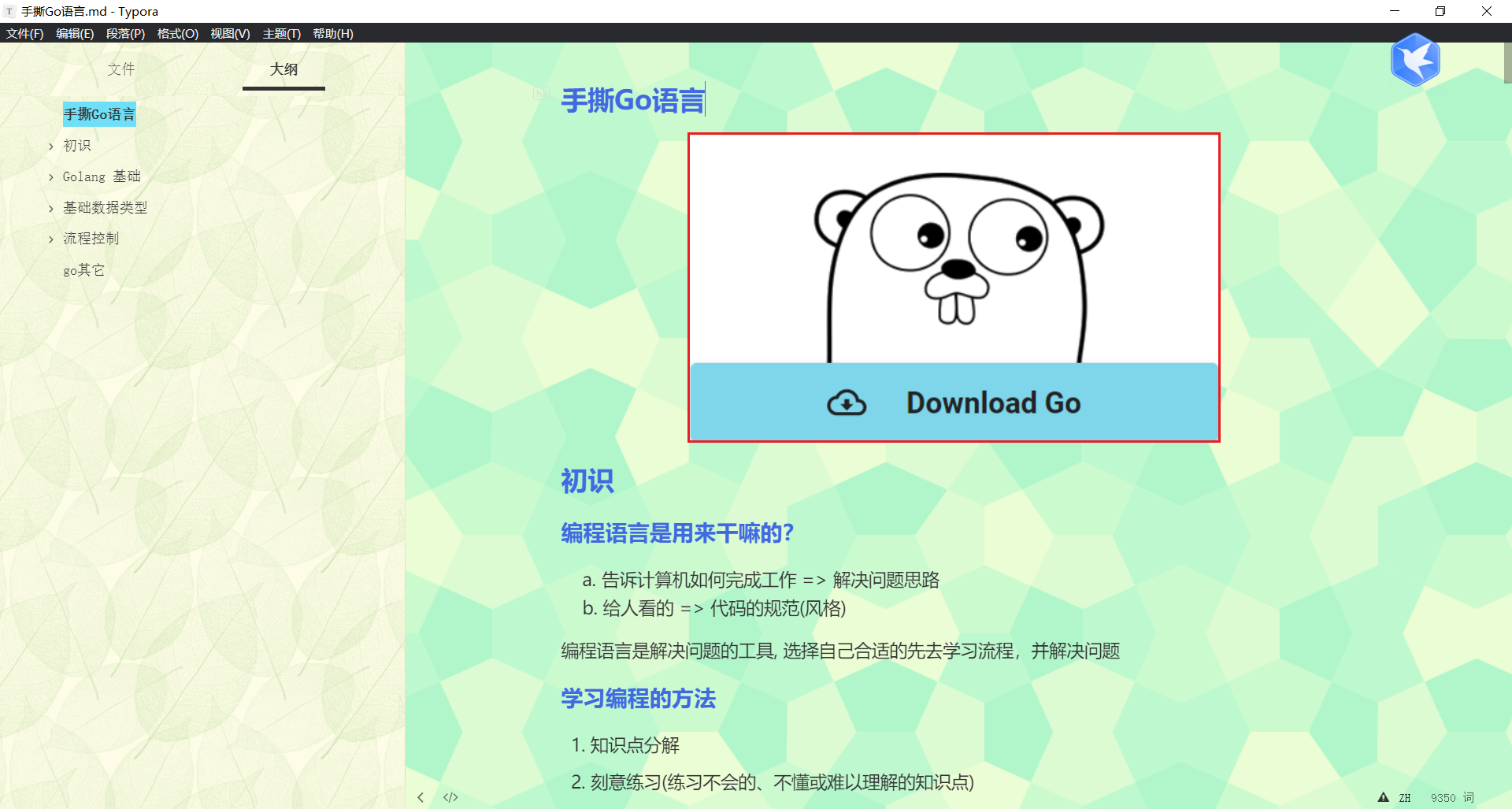
Task: Click the Typora icon in the title bar
Action: click(9, 11)
